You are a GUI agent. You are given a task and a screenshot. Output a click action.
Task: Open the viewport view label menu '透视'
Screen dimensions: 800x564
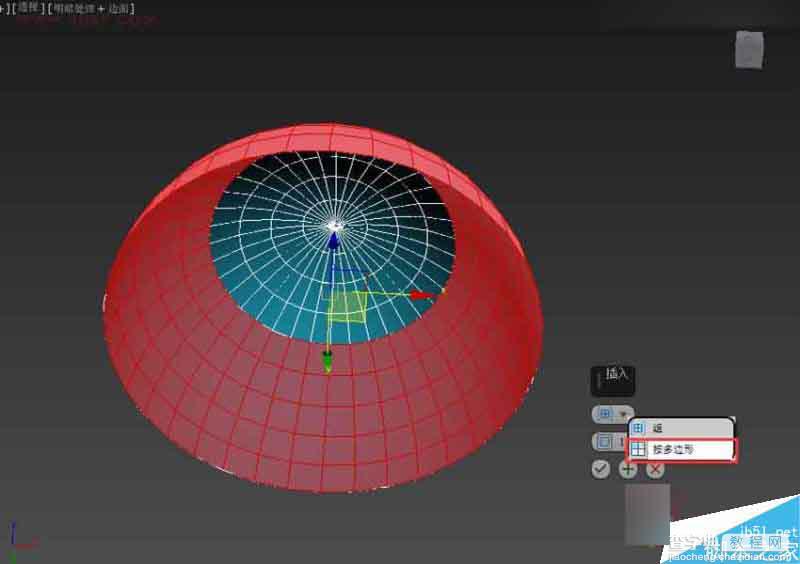click(x=29, y=8)
